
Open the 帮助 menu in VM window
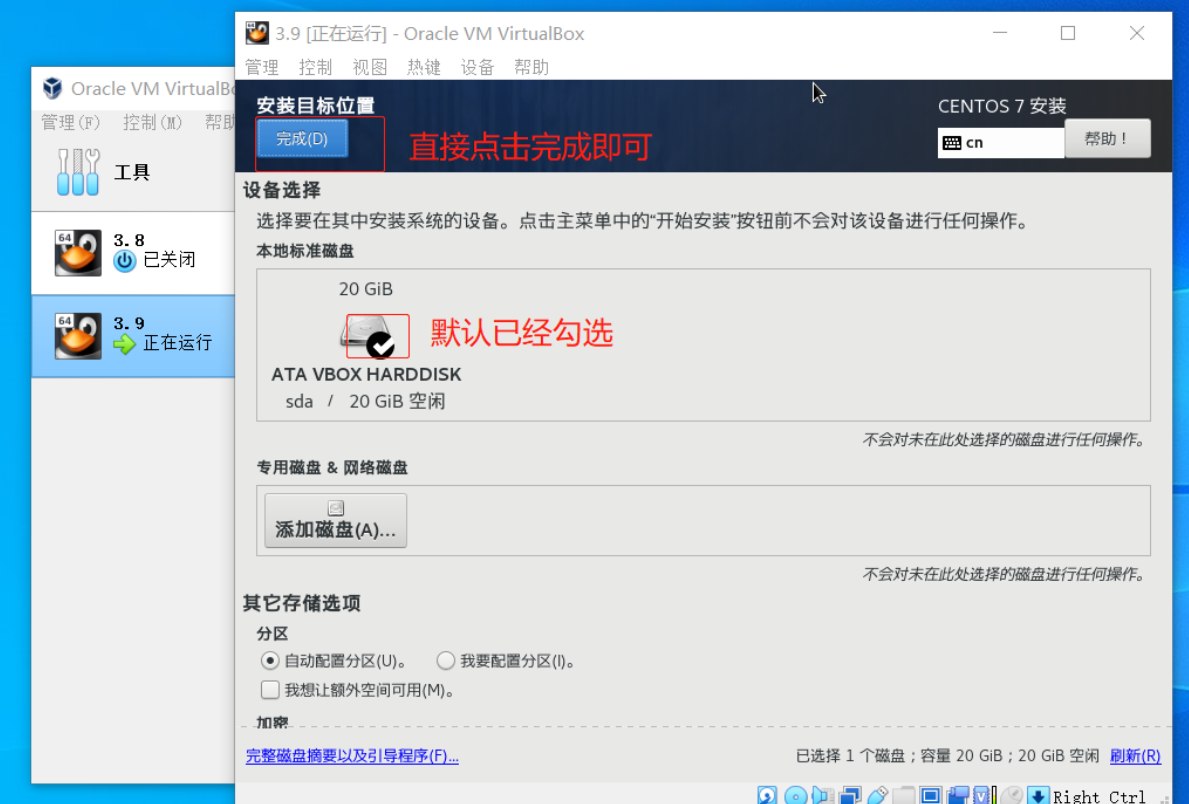(532, 68)
